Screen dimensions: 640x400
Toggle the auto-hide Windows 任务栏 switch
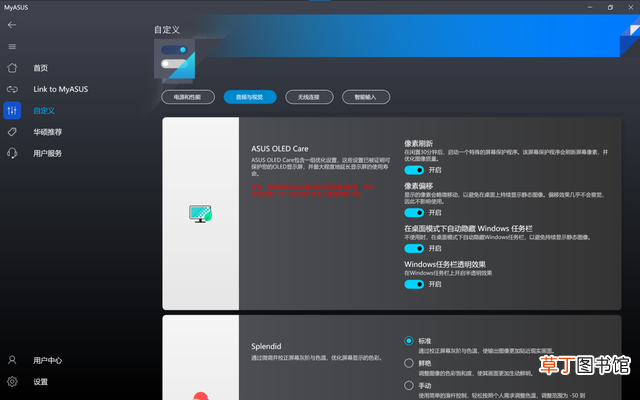tap(414, 248)
